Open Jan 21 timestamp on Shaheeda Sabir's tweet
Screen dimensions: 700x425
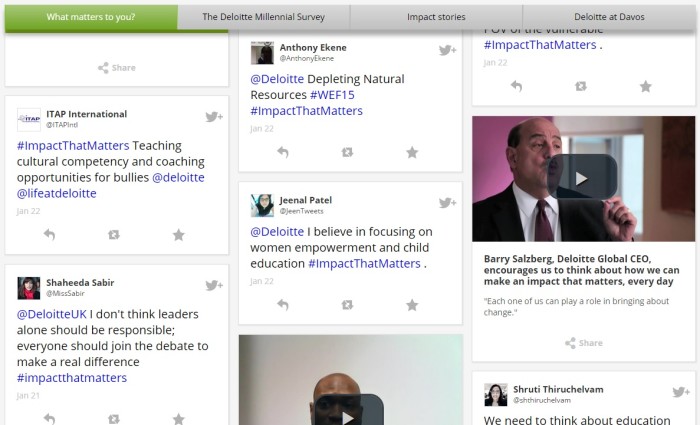28,396
